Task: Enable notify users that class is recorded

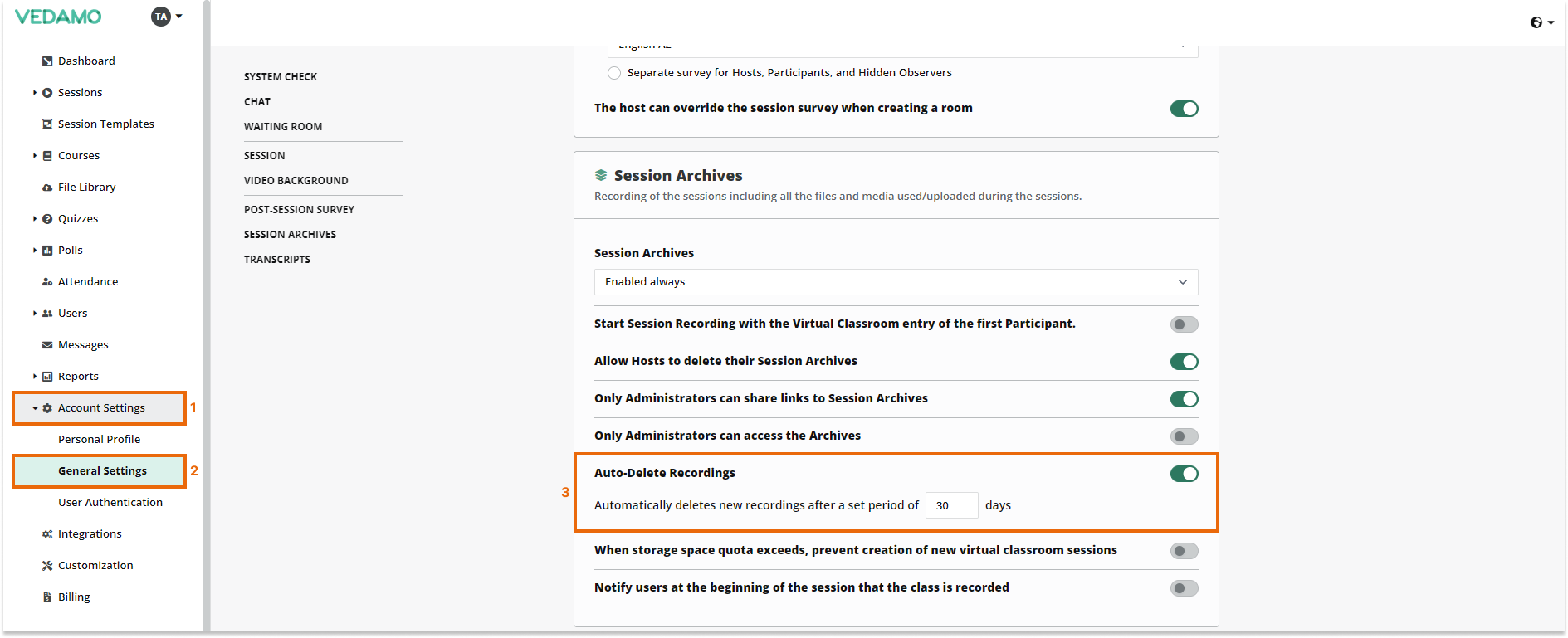Action: click(1184, 588)
